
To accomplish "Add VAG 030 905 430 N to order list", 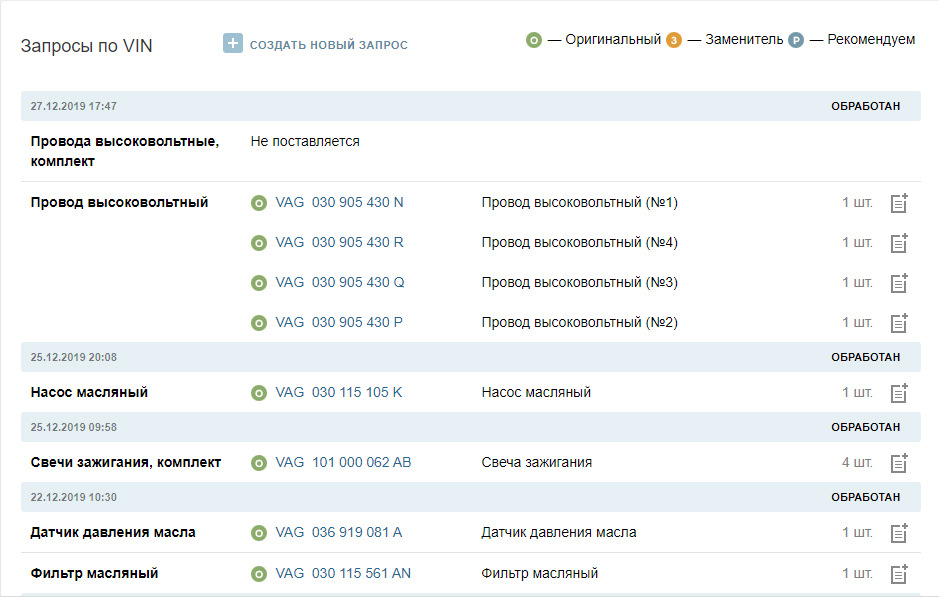I will (x=899, y=203).
